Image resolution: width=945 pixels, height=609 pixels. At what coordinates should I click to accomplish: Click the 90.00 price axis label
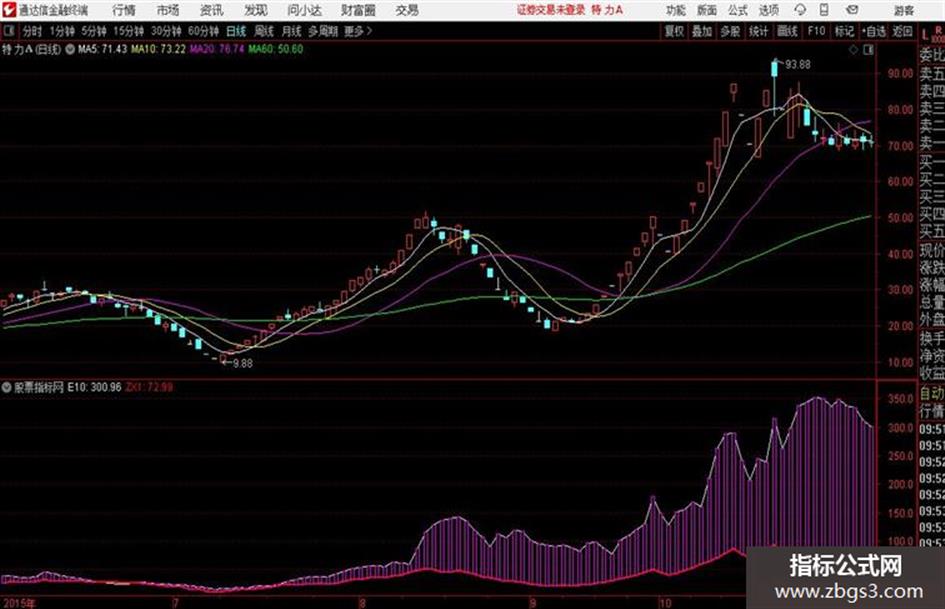coord(900,74)
